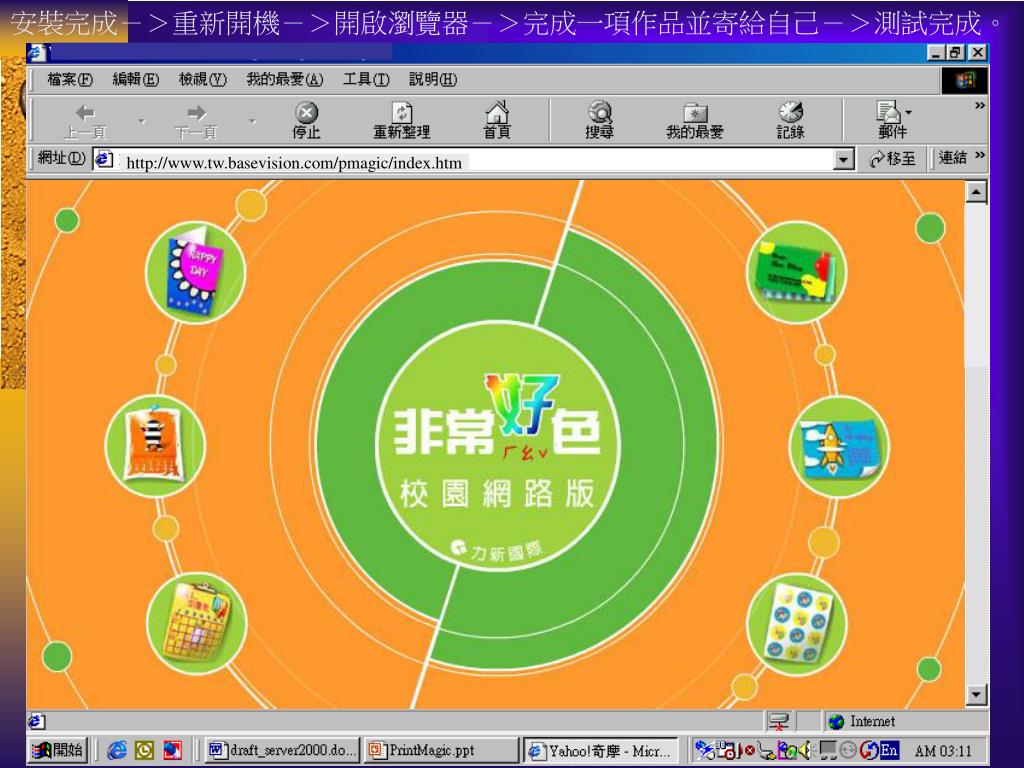Viewport: 1024px width, 768px height.
Task: Click the title bar IE icon
Action: [37, 53]
